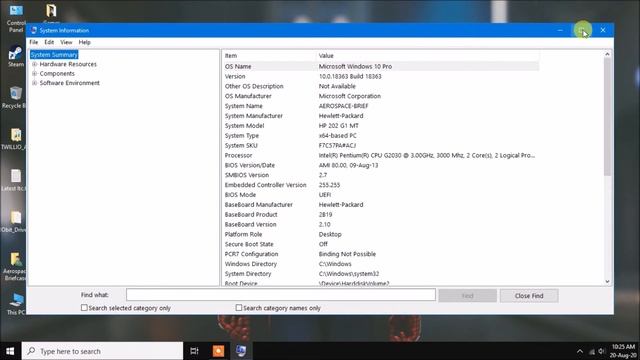Image resolution: width=640 pixels, height=360 pixels.
Task: Select the System Type row
Action: 381,136
